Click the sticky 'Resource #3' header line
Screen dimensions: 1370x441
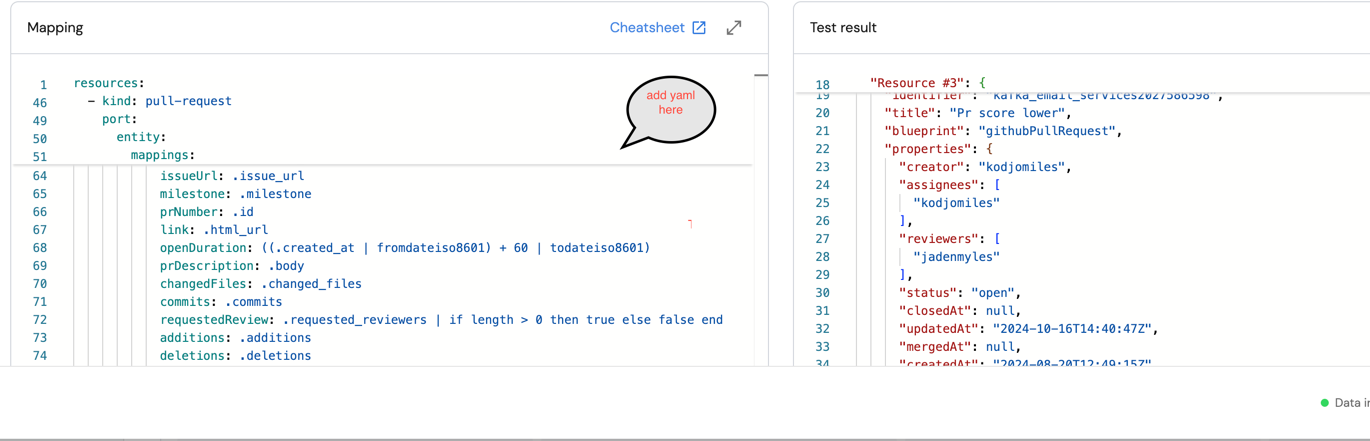(927, 83)
